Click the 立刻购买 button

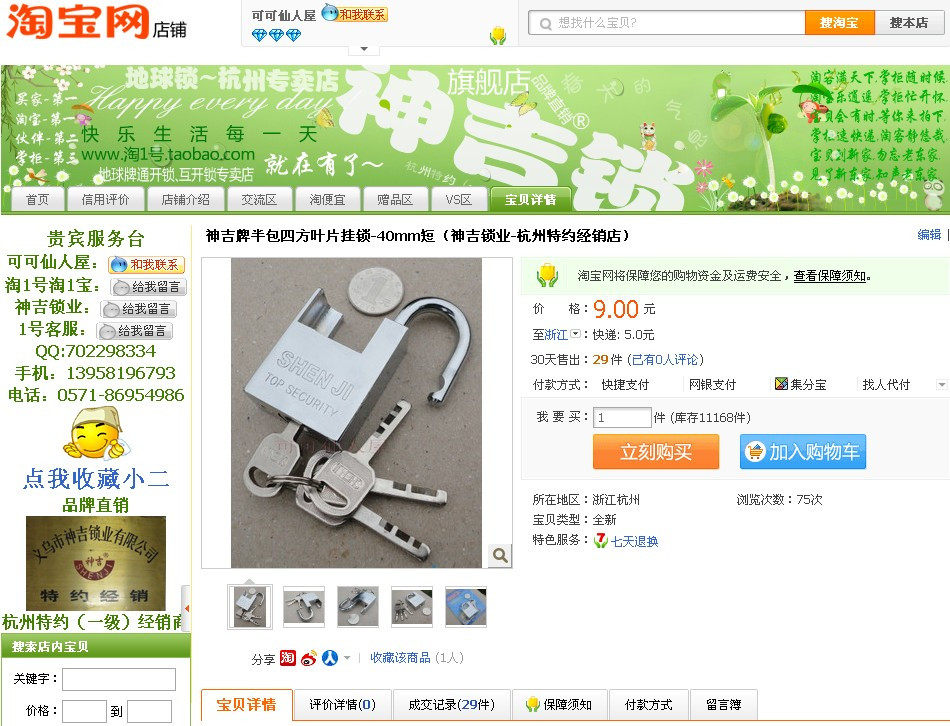coord(656,451)
